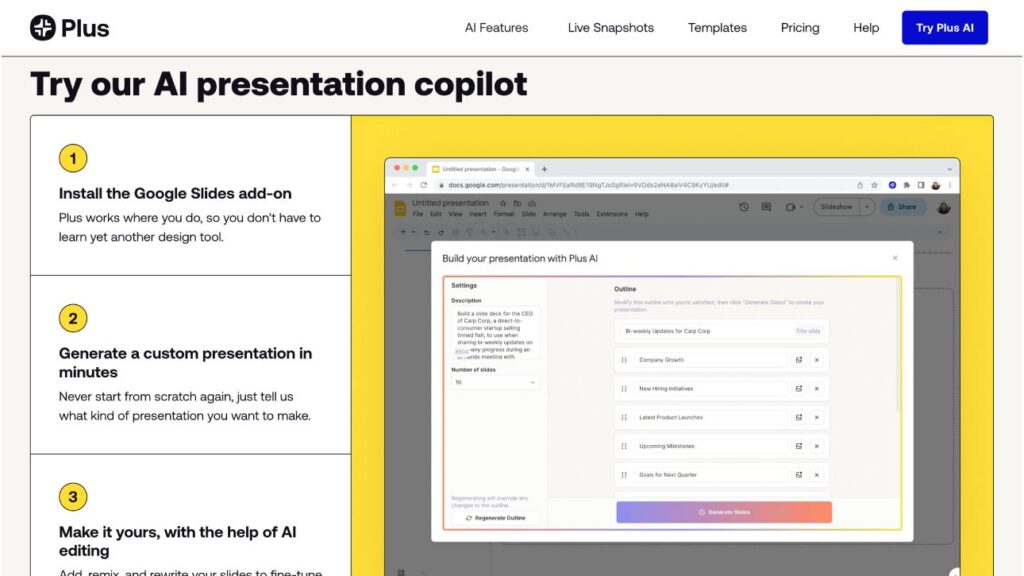The width and height of the screenshot is (1024, 576).
Task: Click the move-to-folder icon beside the title
Action: (x=517, y=203)
